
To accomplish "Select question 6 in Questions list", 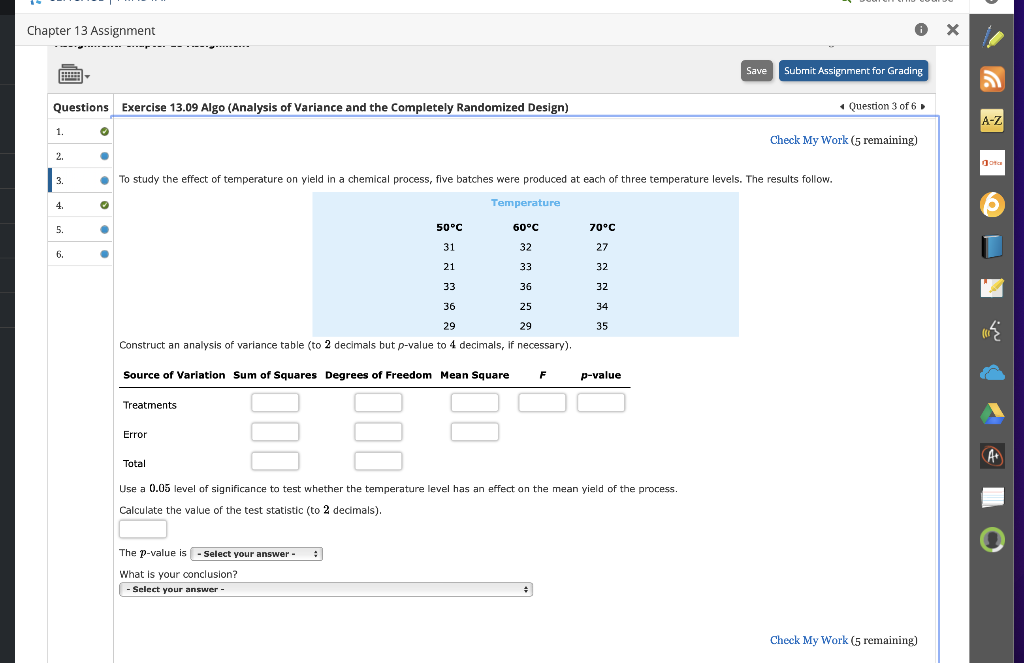I will click(x=80, y=254).
